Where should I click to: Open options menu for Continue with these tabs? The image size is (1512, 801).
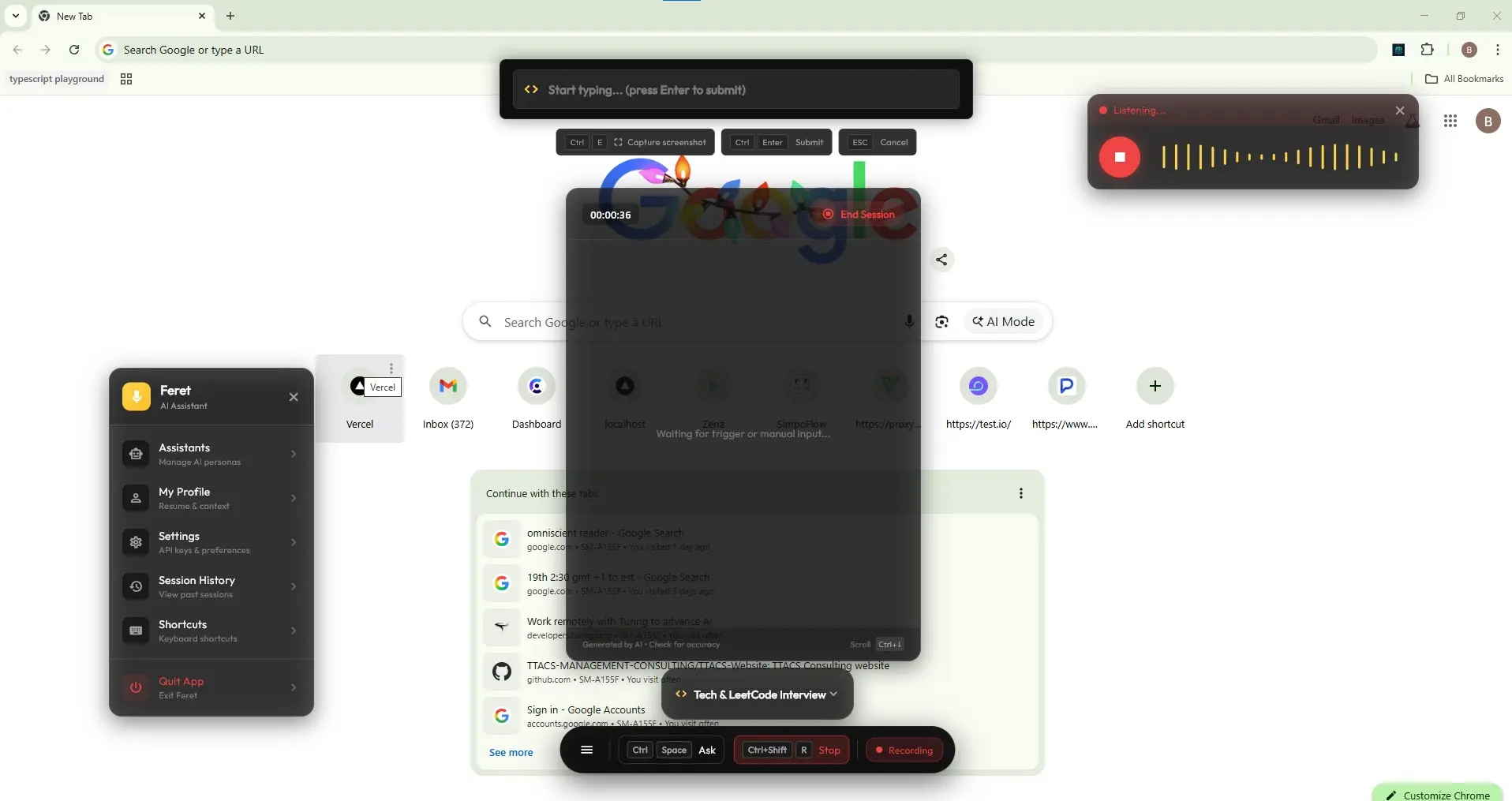(x=1021, y=493)
